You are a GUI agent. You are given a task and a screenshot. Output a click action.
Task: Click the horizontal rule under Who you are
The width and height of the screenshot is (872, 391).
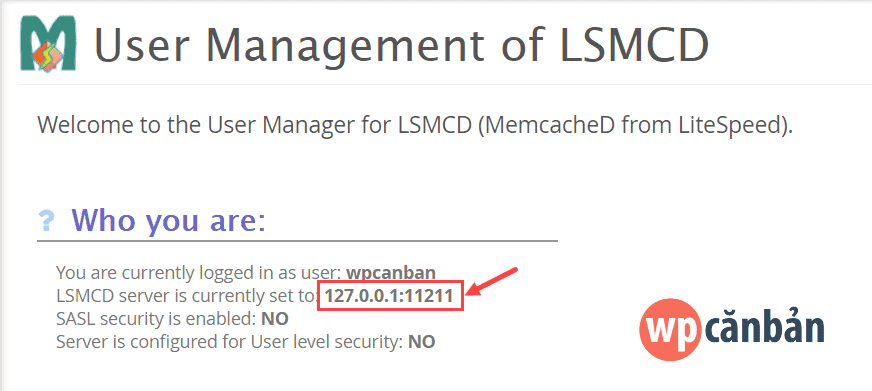click(298, 241)
